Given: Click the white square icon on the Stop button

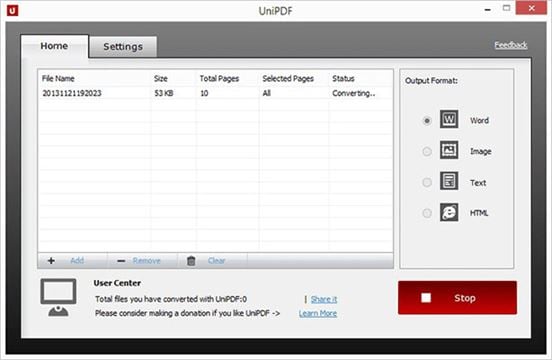Looking at the screenshot, I should coord(426,298).
